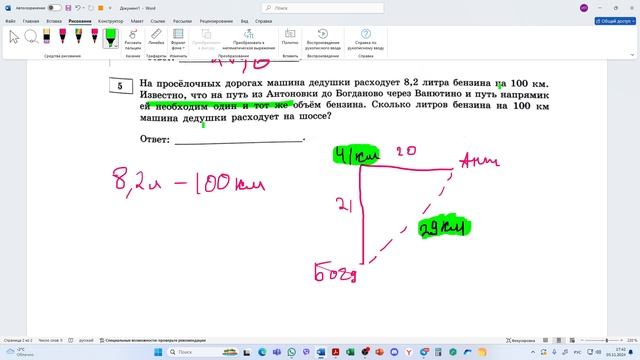Viewport: 640px width, 360px height.
Task: Switch to the Конструктор tab
Action: 111,21
